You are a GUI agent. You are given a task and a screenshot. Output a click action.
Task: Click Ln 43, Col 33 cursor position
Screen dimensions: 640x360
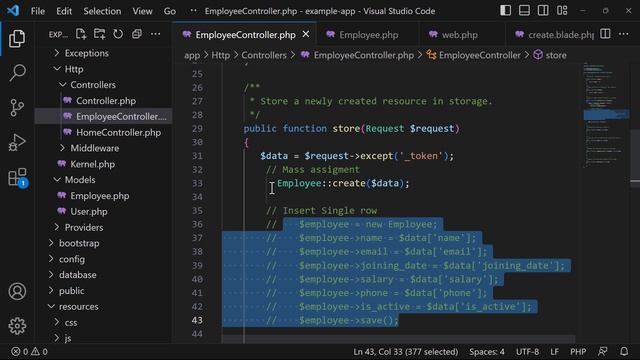[405, 351]
